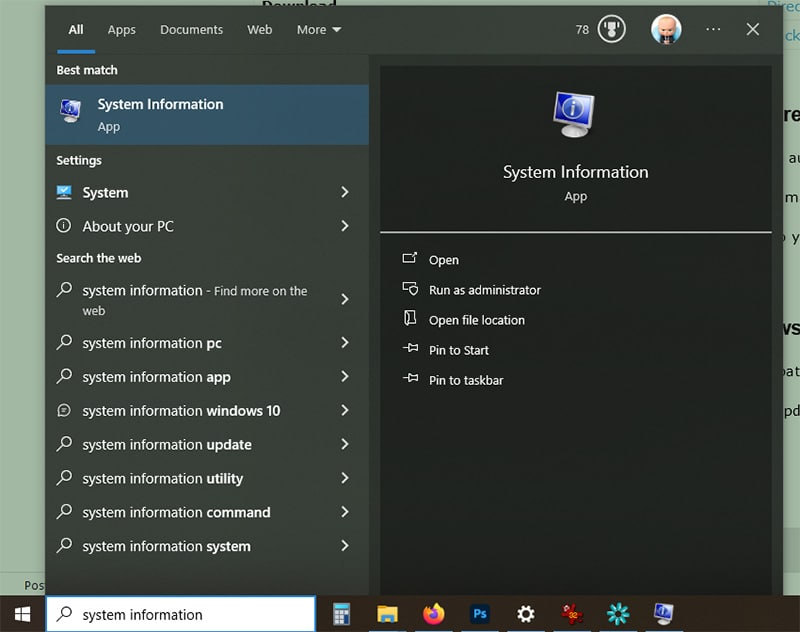
Task: Click inside the search input field
Action: 180,614
